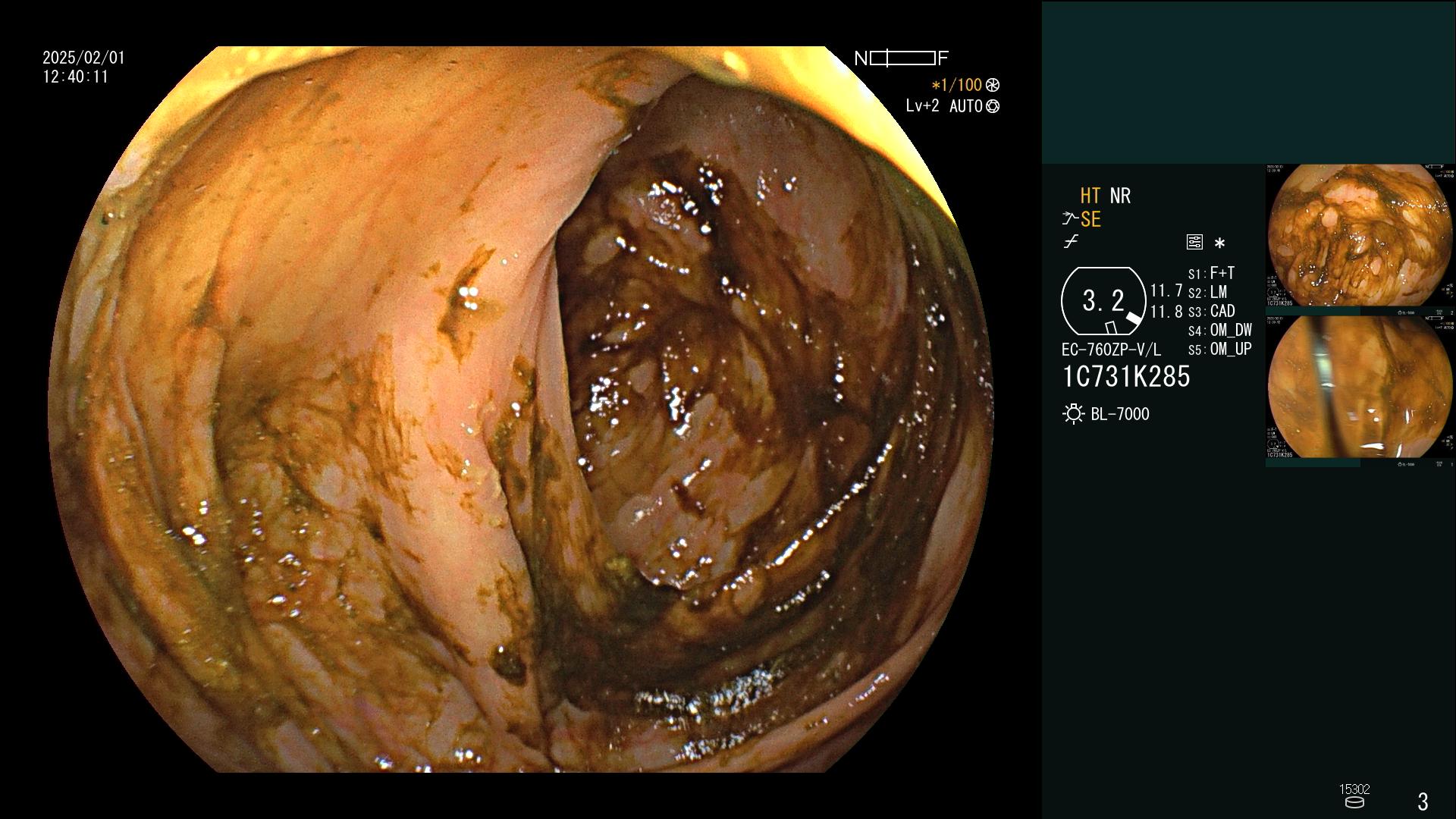Click the time 12:40:11
This screenshot has width=1456, height=819.
tap(76, 77)
